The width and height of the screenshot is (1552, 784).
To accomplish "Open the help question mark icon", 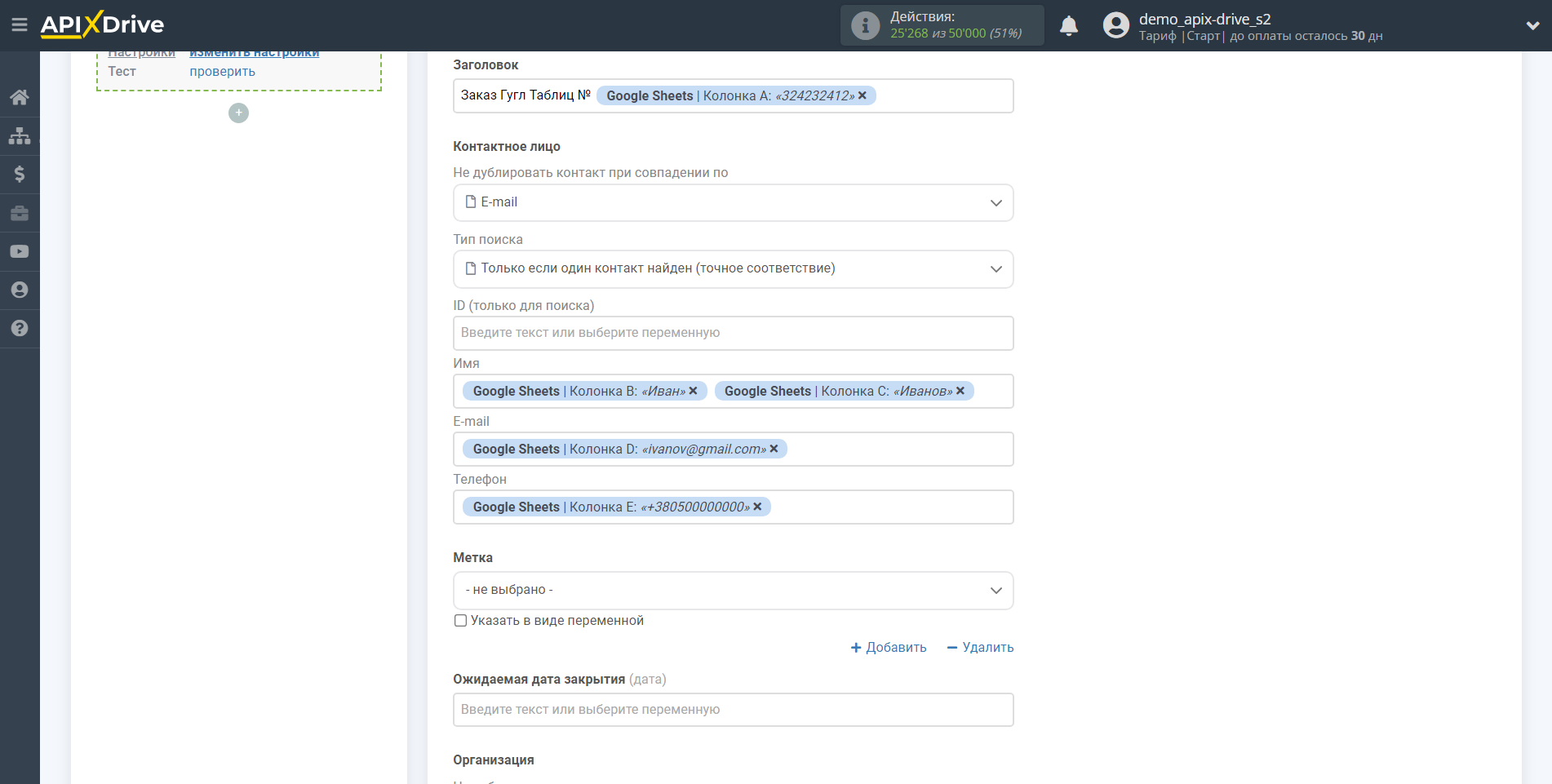I will [20, 328].
